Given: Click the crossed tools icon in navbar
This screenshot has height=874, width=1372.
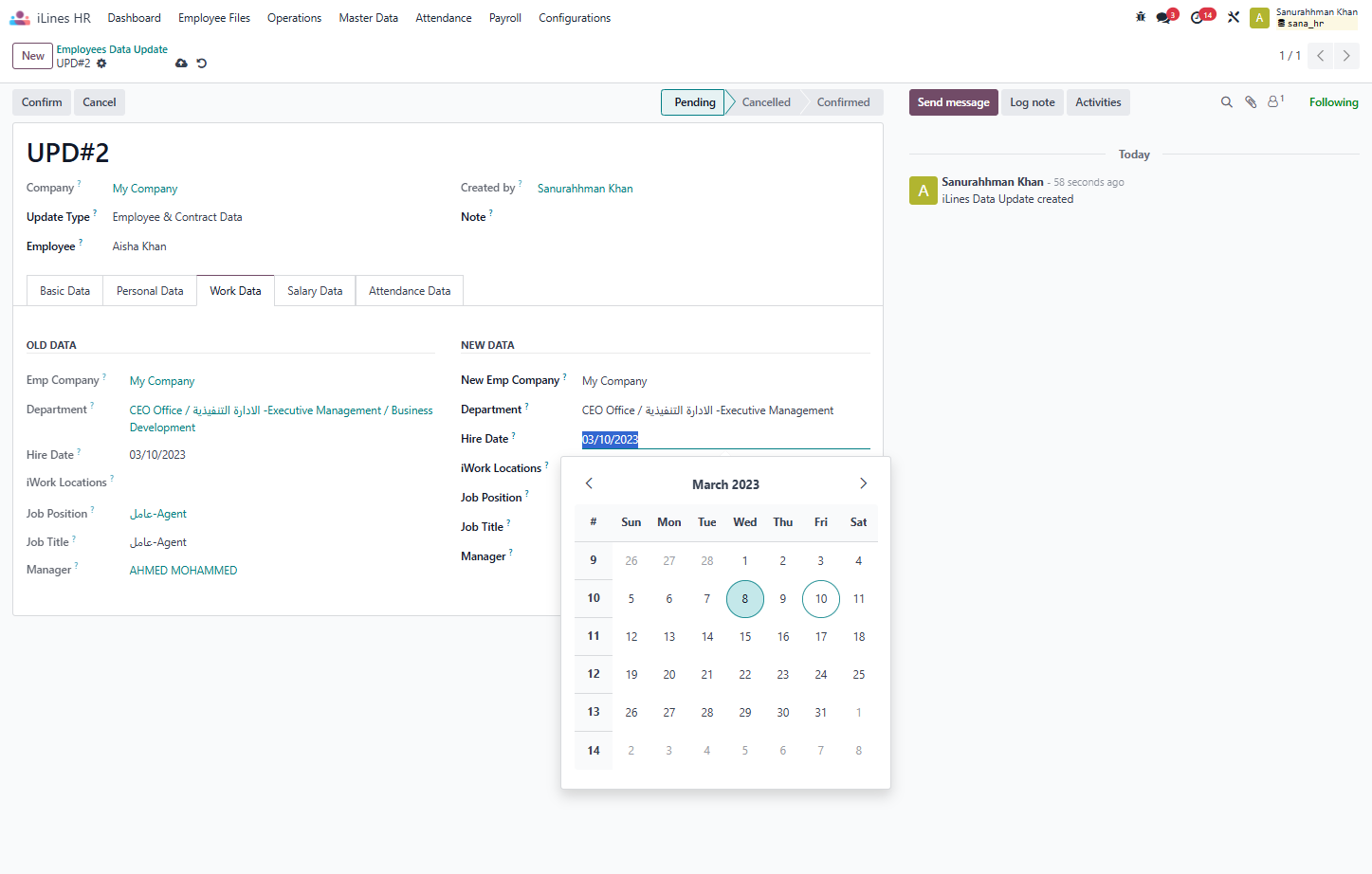Looking at the screenshot, I should click(1234, 17).
